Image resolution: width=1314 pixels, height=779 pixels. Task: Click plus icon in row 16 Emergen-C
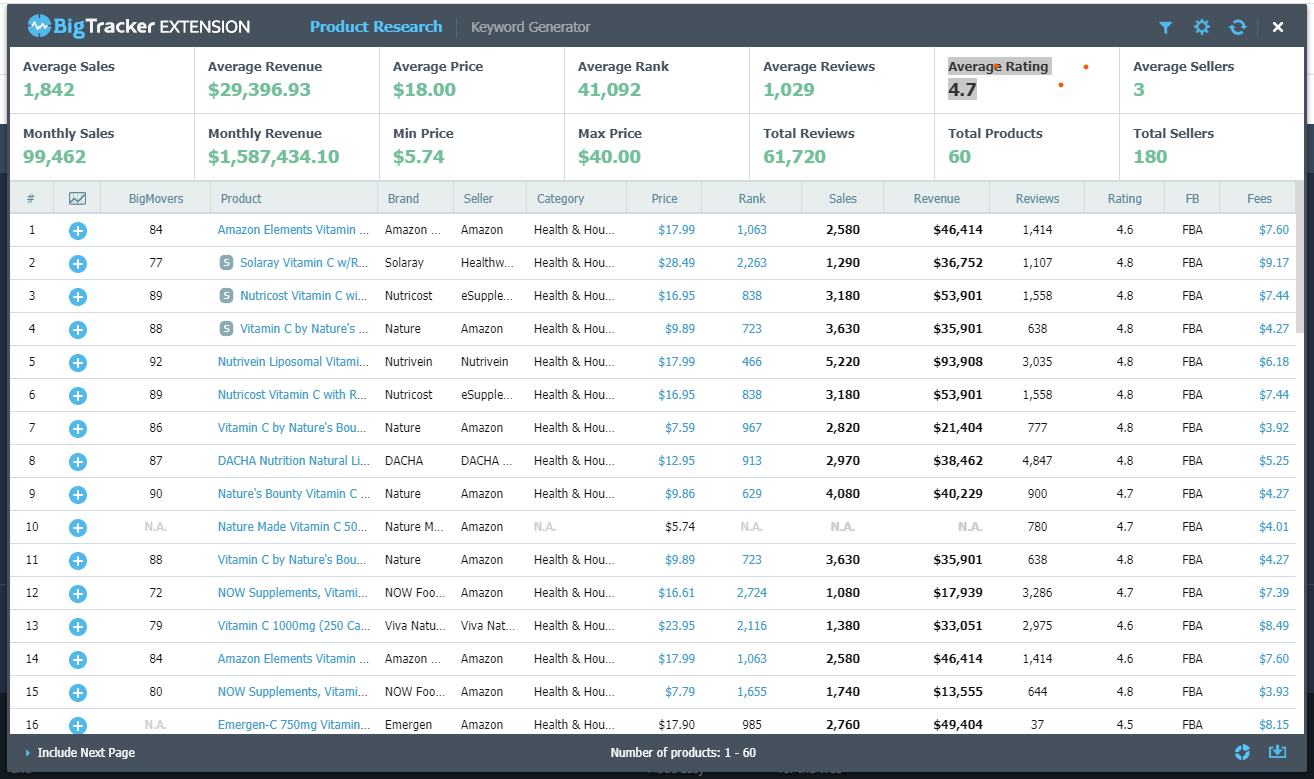[78, 725]
